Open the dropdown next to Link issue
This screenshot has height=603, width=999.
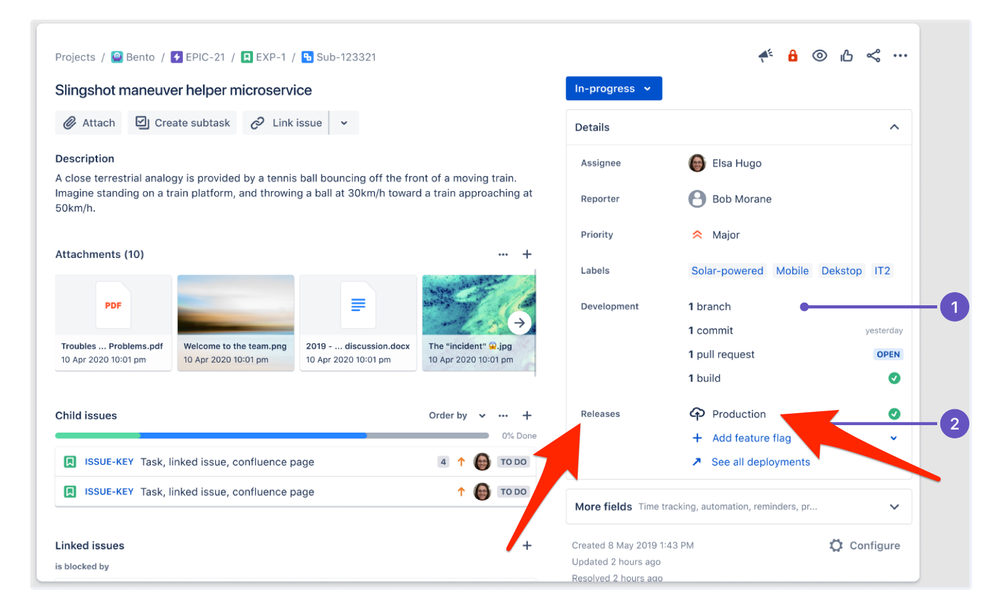(x=344, y=122)
